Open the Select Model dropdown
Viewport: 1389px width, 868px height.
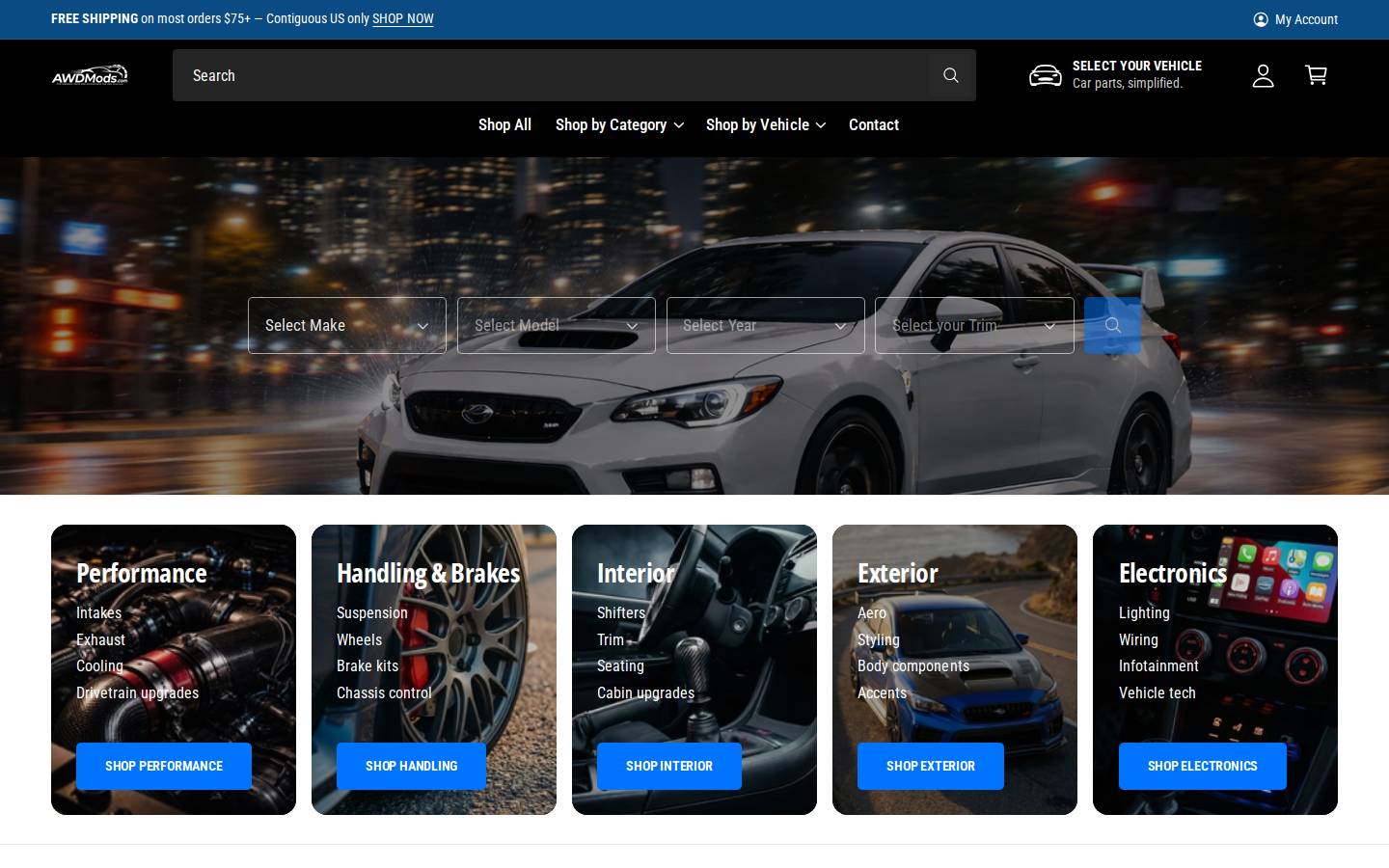[557, 325]
